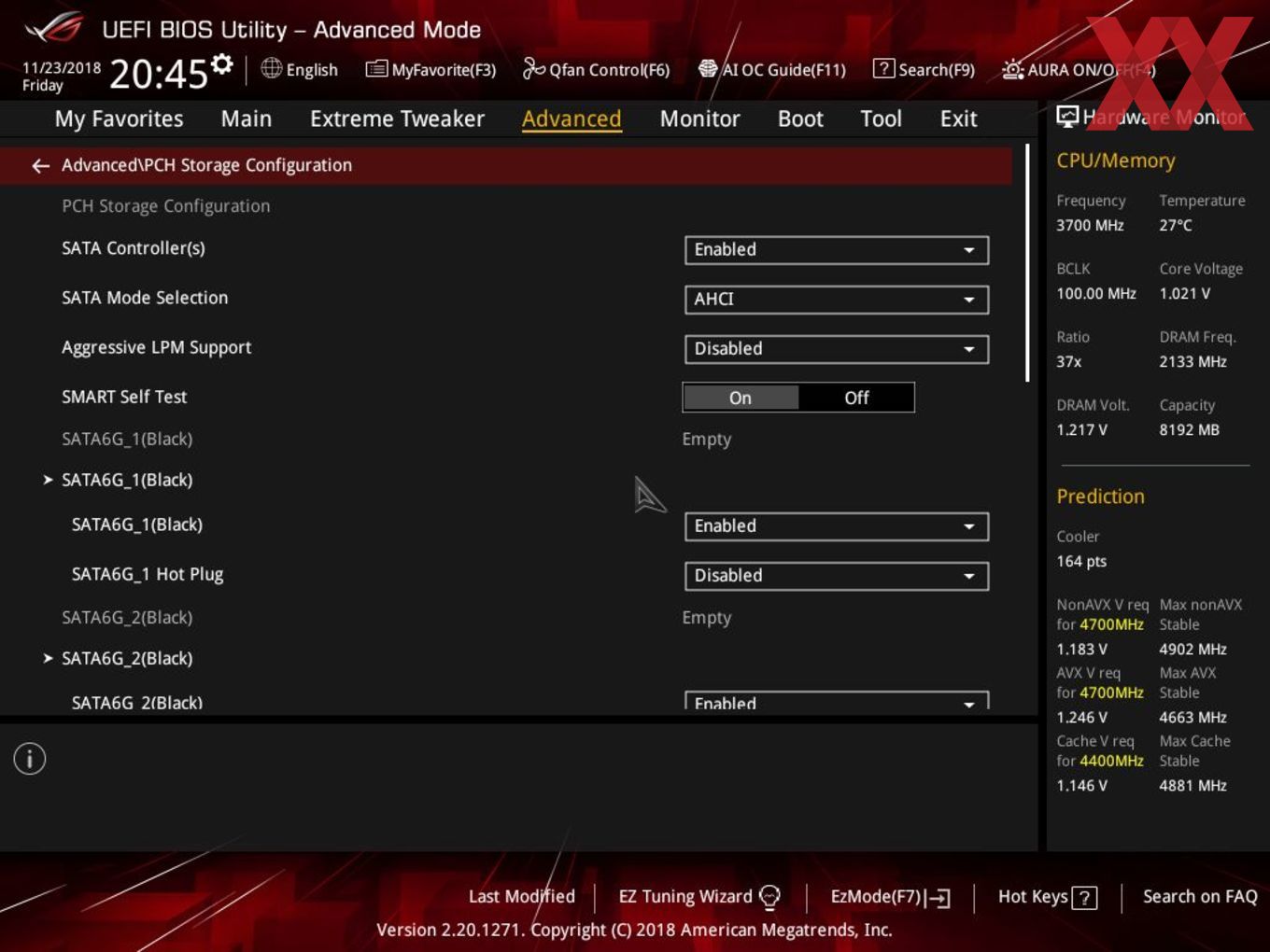
Task: Click Search on FAQ link
Action: click(1200, 896)
